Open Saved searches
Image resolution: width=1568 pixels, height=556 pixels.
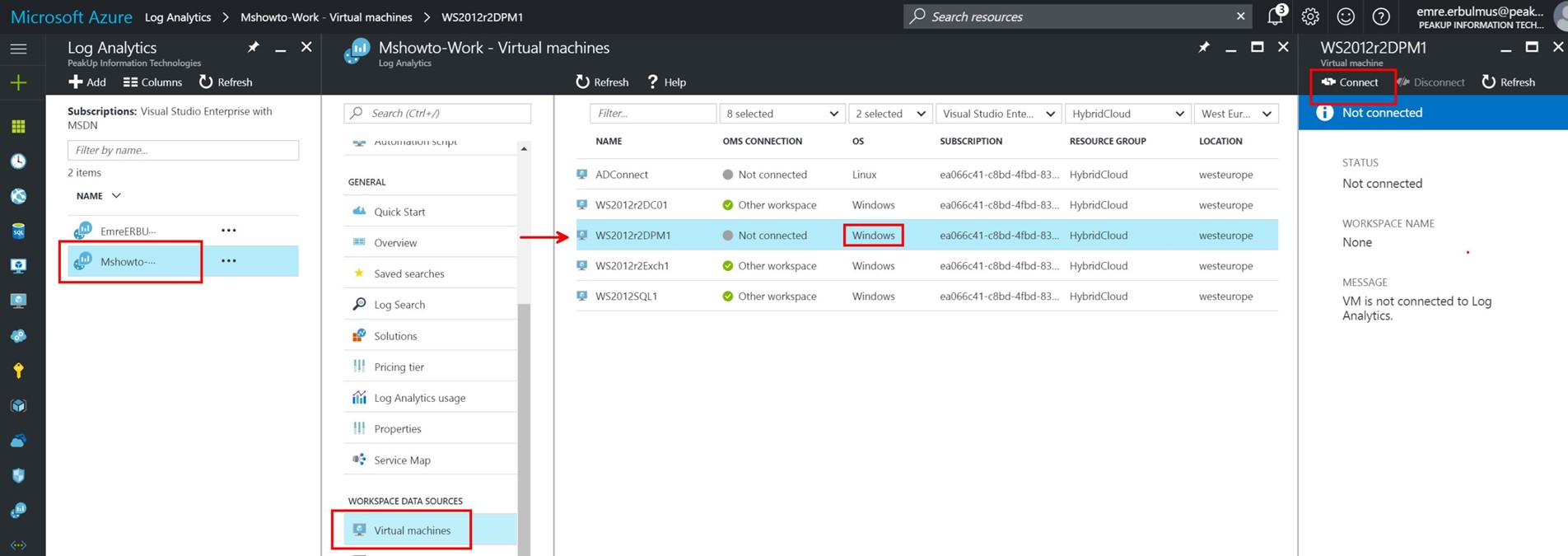[430, 273]
